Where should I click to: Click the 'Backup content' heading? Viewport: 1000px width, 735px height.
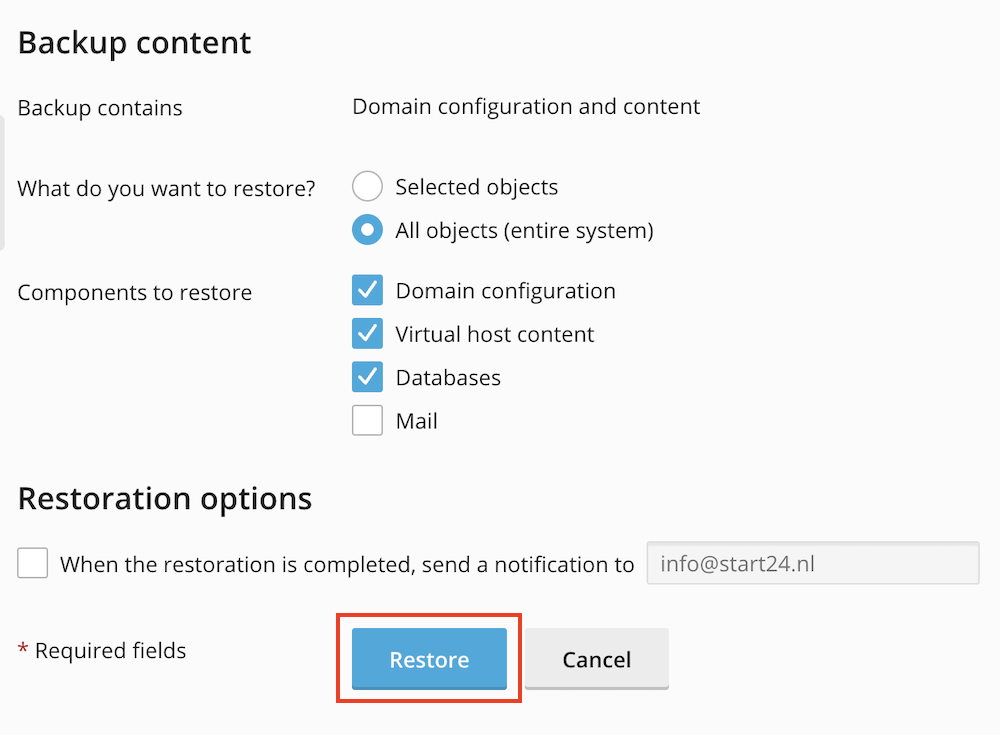point(134,43)
